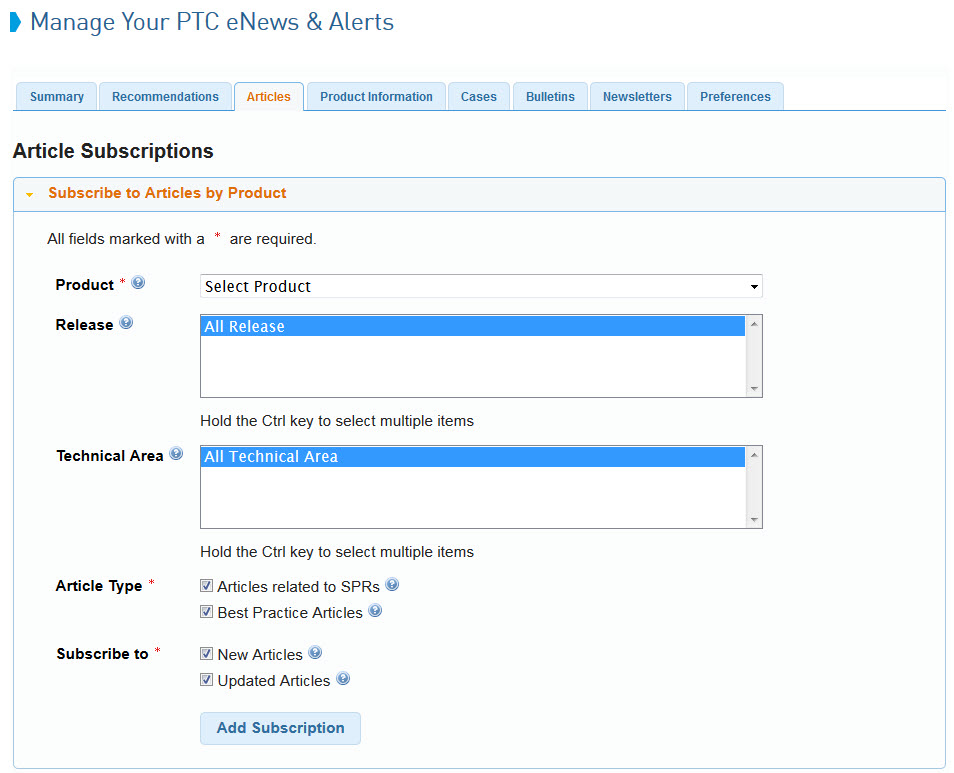Image resolution: width=954 pixels, height=773 pixels.
Task: Toggle the Updated Articles checkbox
Action: click(x=207, y=680)
